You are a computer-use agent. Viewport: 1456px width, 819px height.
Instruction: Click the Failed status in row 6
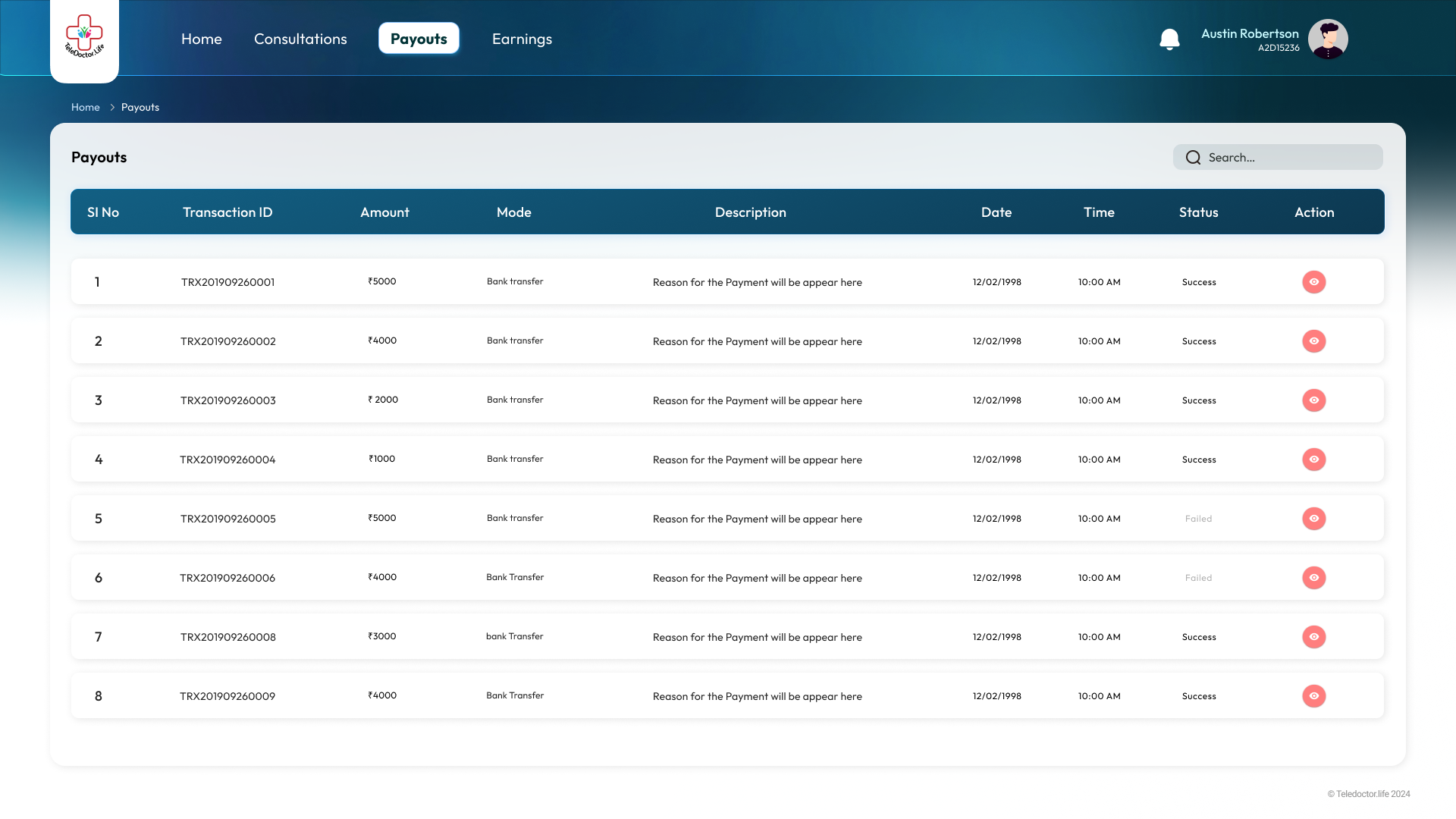click(x=1199, y=578)
